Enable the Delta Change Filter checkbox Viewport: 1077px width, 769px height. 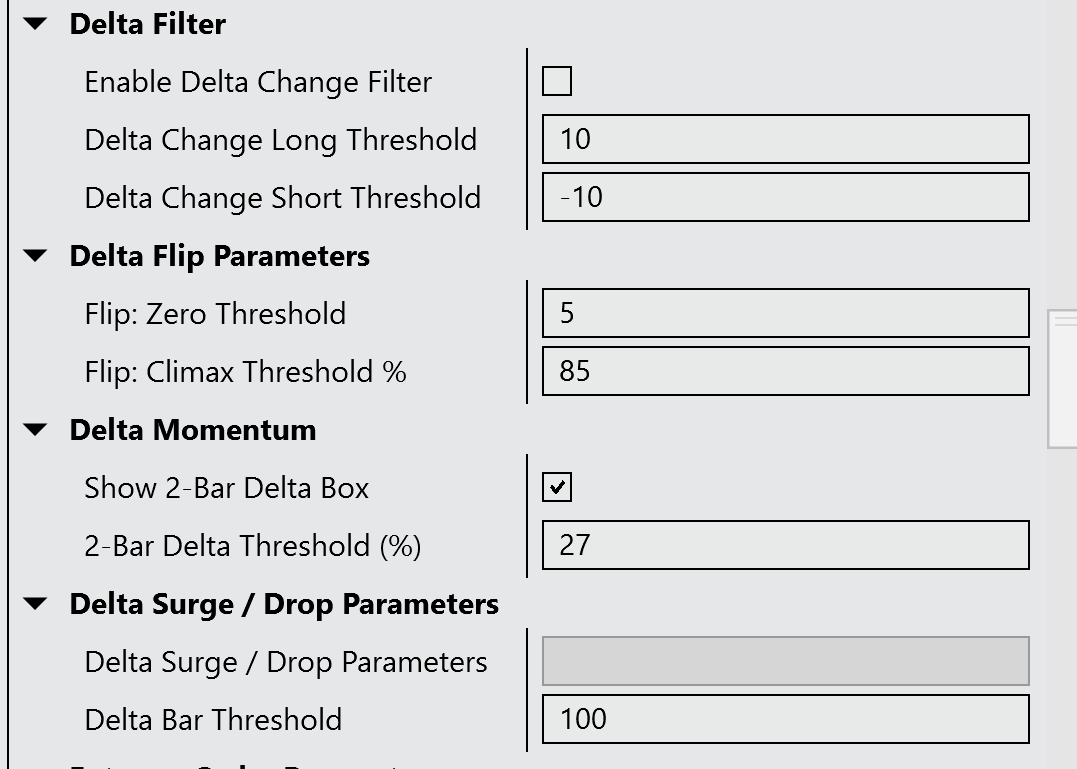557,81
